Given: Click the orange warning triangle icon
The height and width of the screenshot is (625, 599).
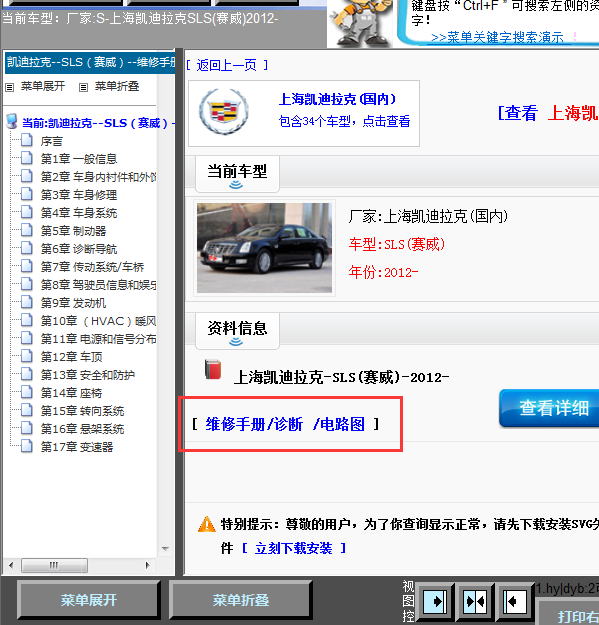Looking at the screenshot, I should click(206, 524).
